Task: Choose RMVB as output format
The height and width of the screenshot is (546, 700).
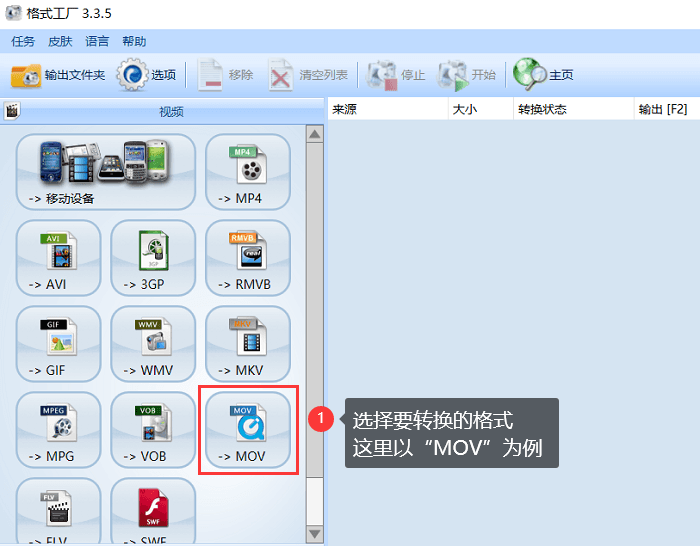Action: (x=248, y=258)
